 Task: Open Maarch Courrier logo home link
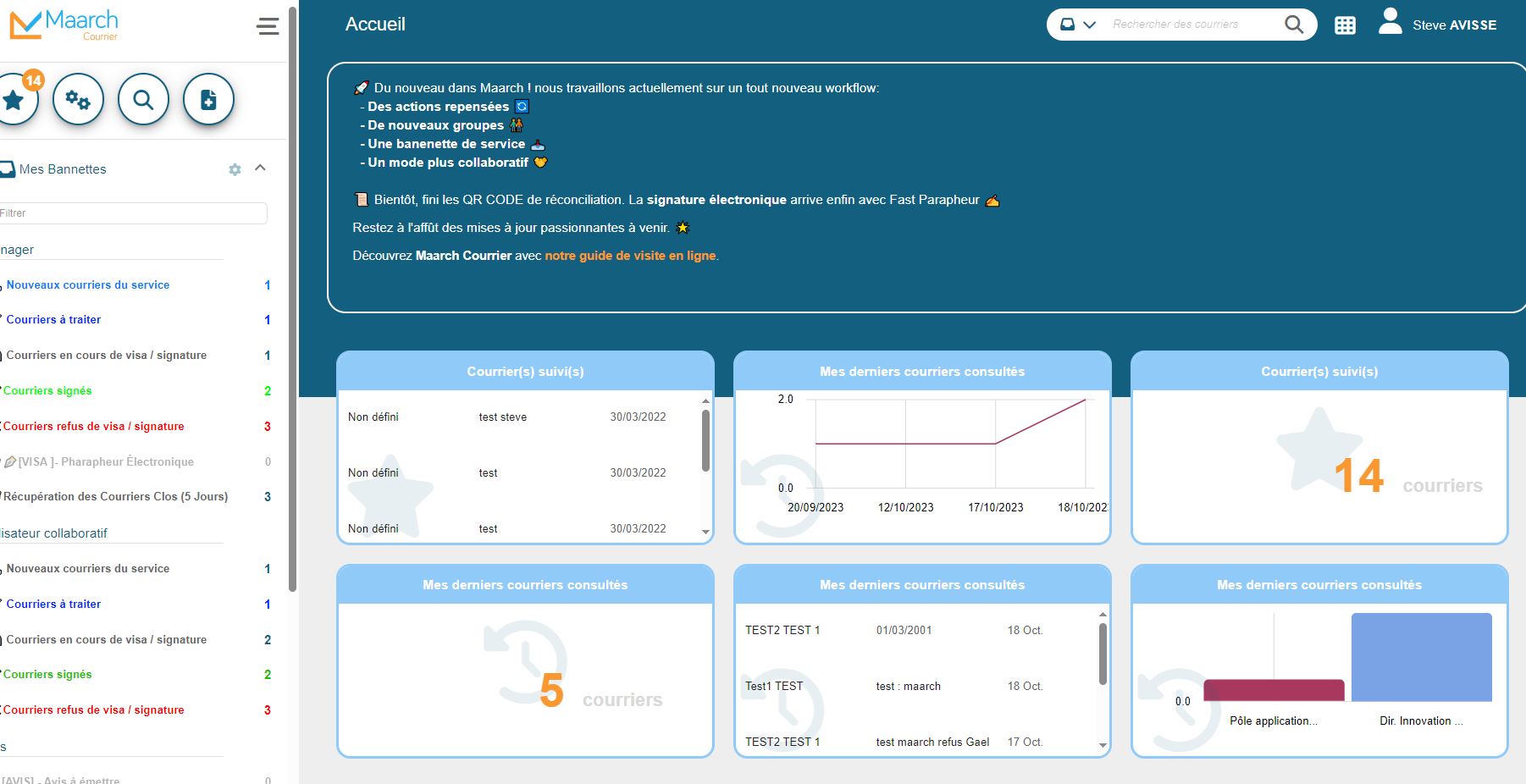[64, 25]
